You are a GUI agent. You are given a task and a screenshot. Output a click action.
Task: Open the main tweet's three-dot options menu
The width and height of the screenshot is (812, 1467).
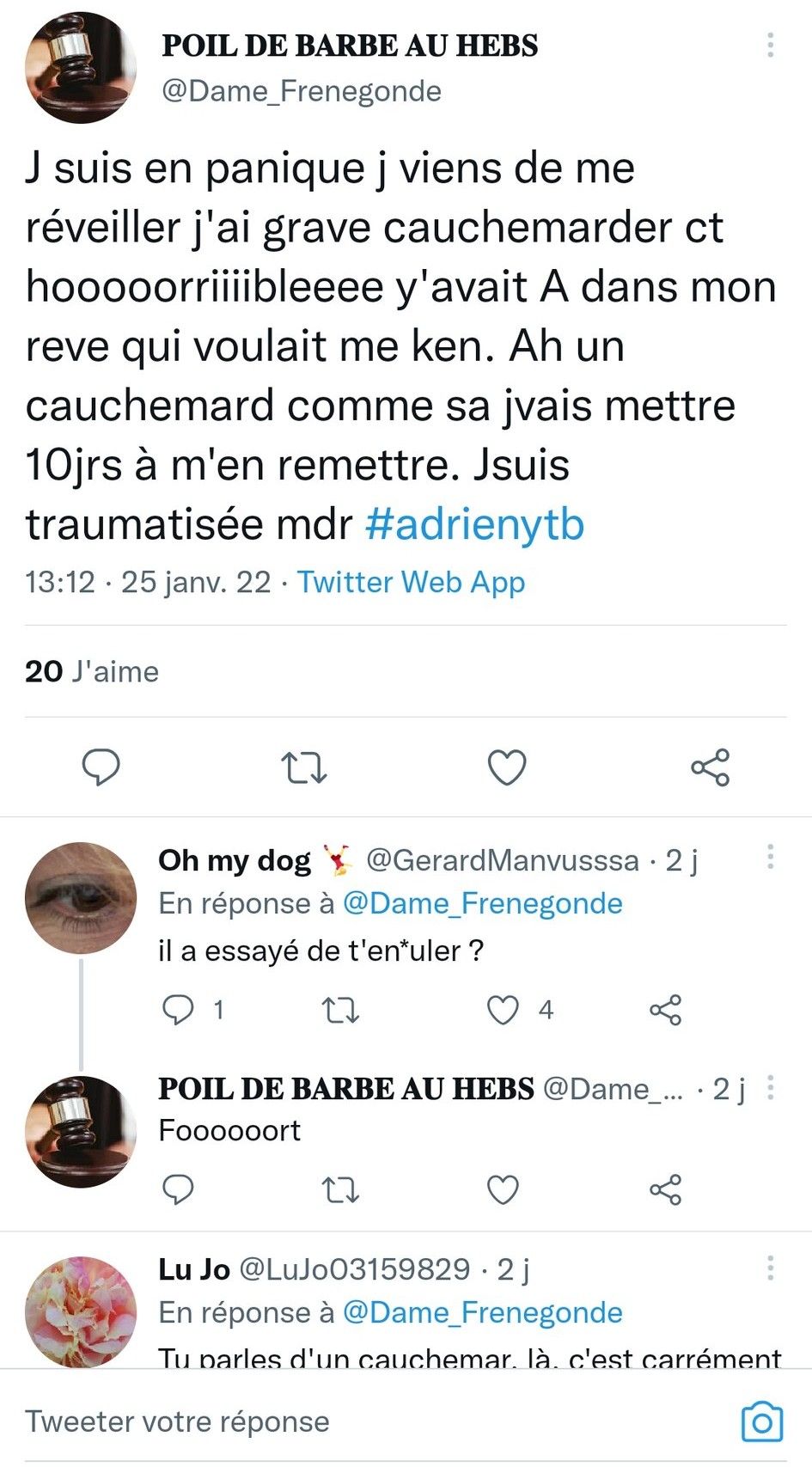click(771, 45)
